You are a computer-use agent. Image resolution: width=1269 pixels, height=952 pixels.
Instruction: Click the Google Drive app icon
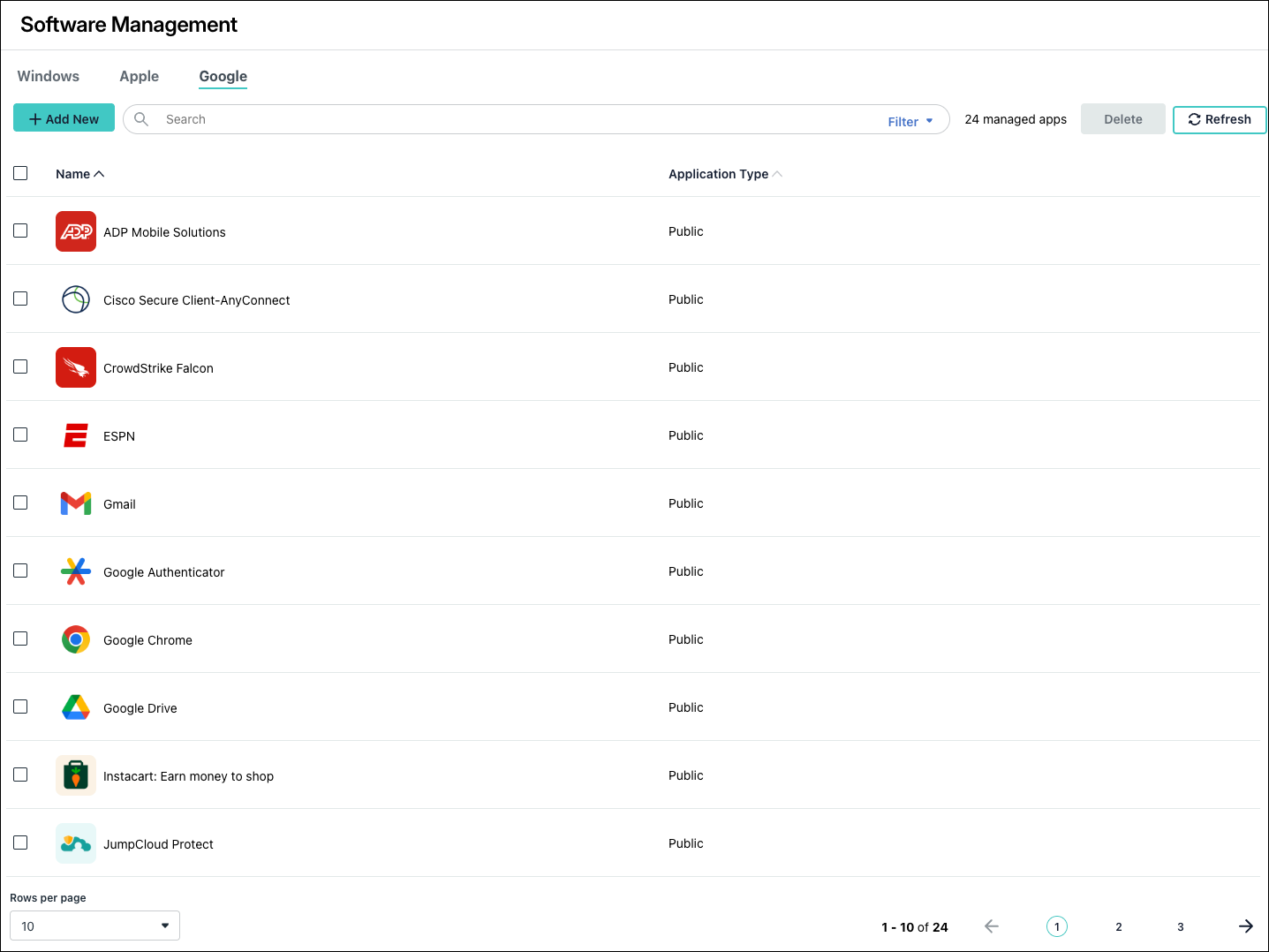coord(76,707)
